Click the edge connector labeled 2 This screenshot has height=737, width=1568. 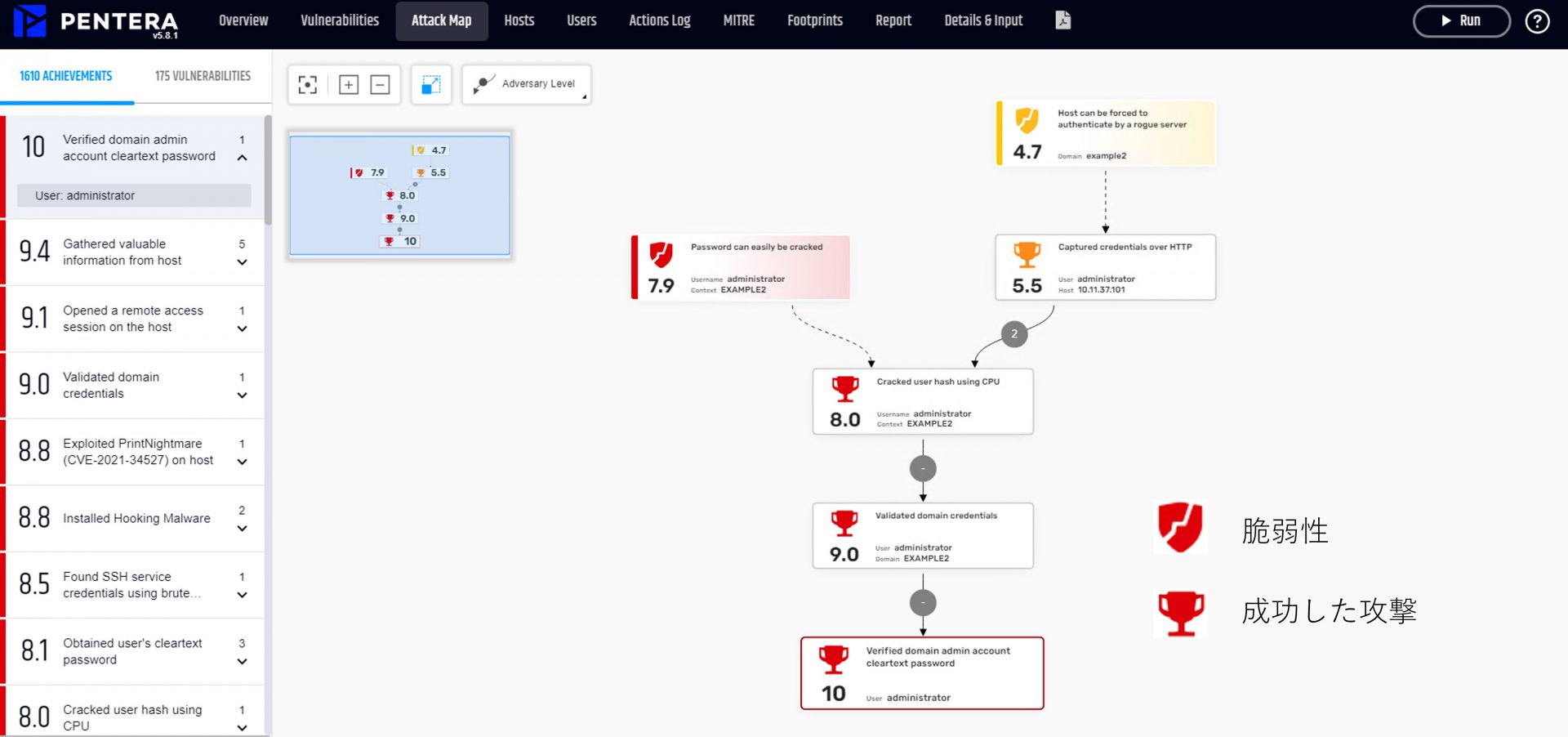pyautogui.click(x=1013, y=333)
